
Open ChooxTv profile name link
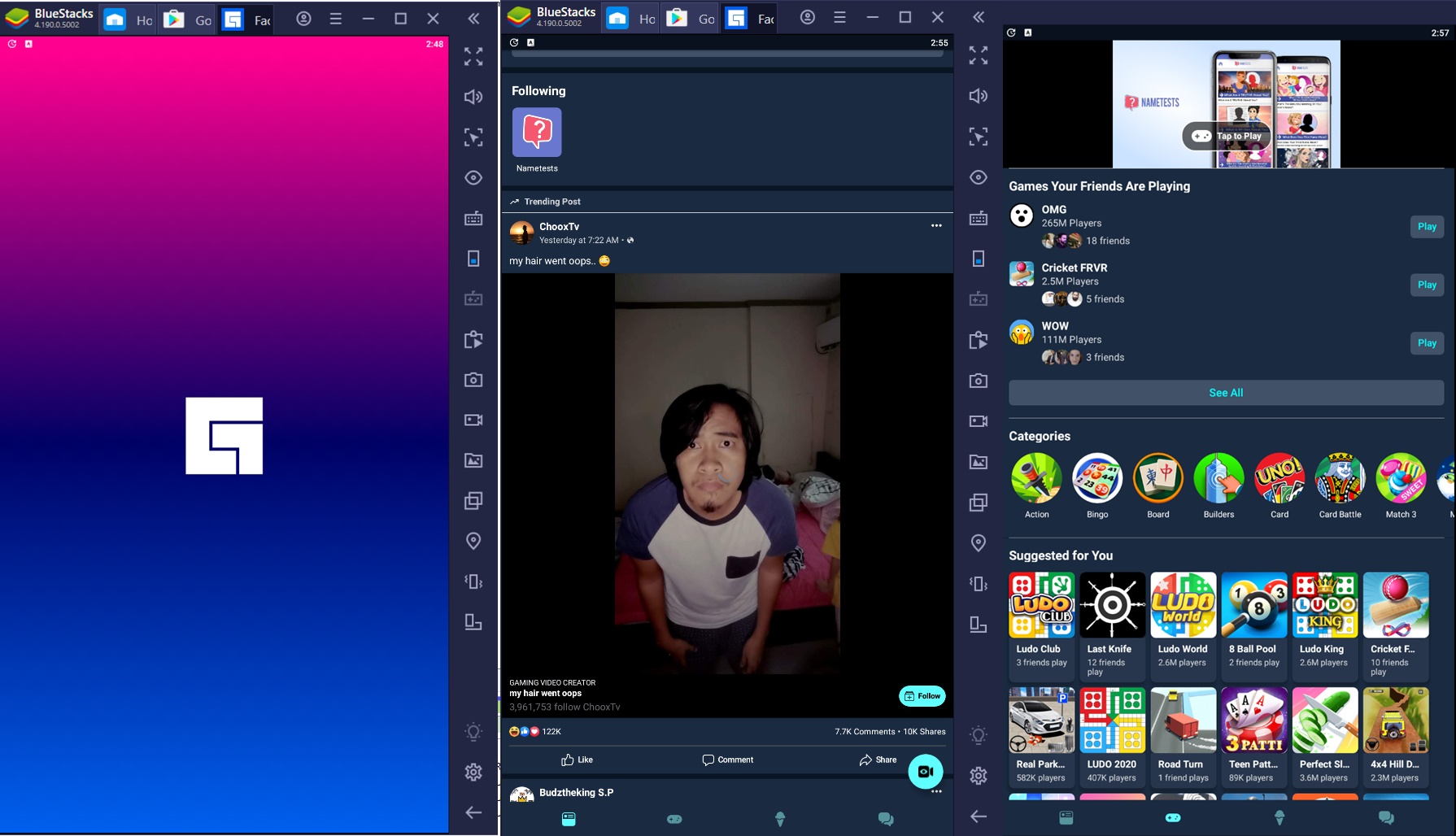coord(559,227)
